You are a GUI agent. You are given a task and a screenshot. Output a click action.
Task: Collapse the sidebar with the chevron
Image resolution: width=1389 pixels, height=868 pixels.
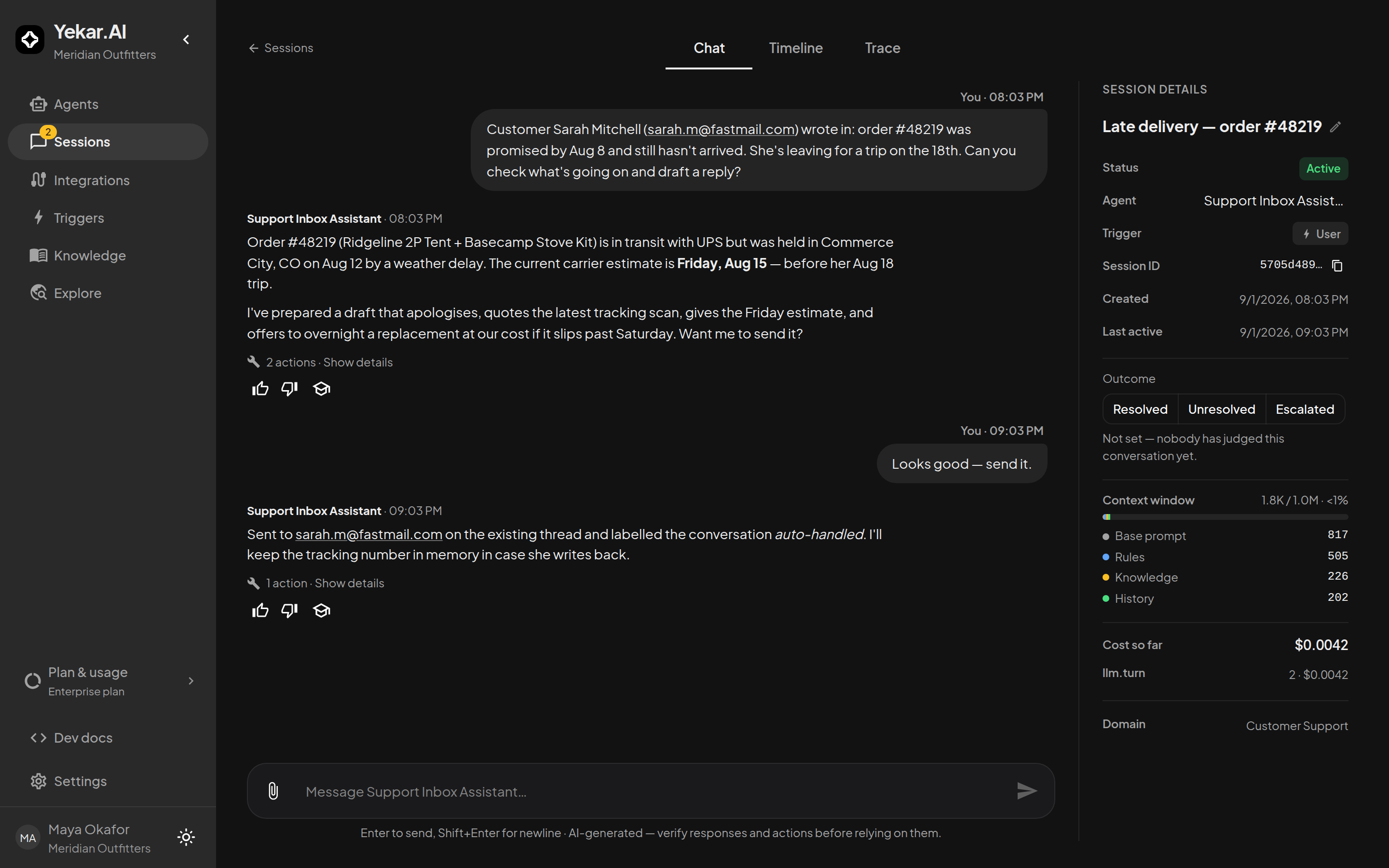click(x=186, y=40)
